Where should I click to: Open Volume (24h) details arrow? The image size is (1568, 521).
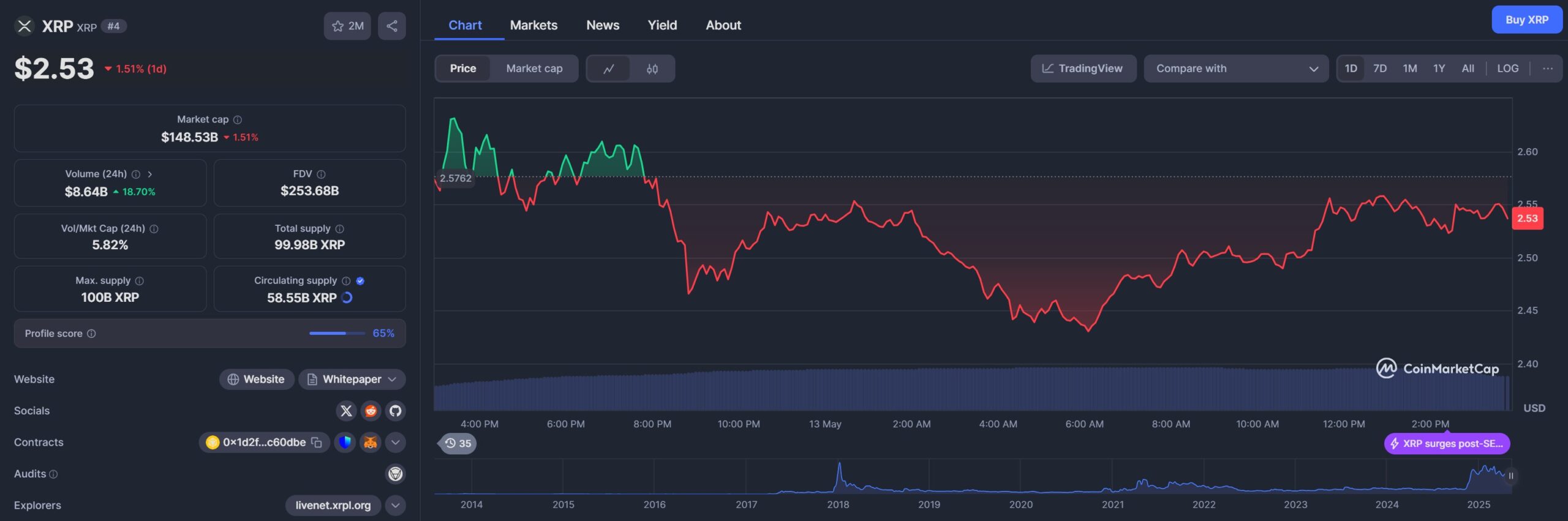[149, 174]
